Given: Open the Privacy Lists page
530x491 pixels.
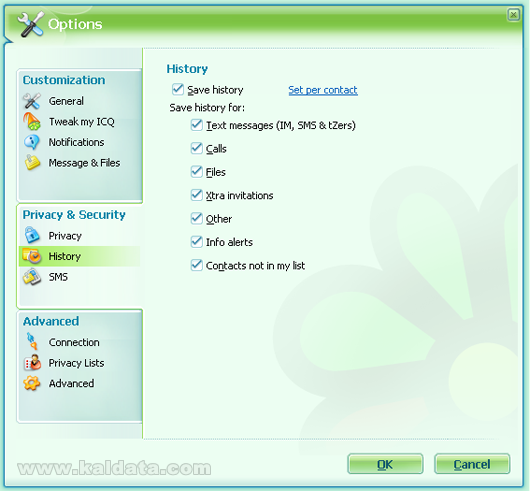Looking at the screenshot, I should pos(76,363).
